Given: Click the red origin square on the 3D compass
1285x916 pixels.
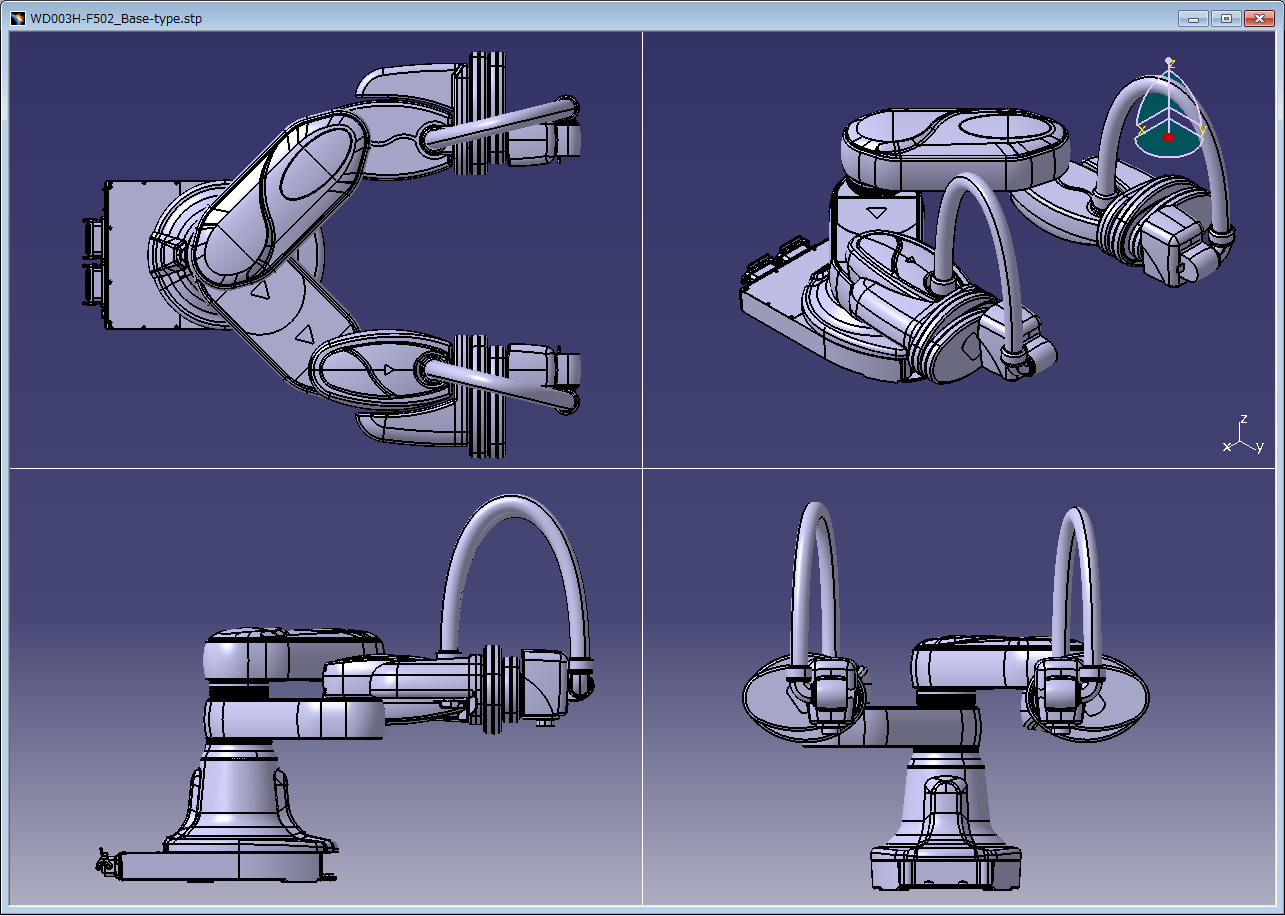Looking at the screenshot, I should 1168,137.
